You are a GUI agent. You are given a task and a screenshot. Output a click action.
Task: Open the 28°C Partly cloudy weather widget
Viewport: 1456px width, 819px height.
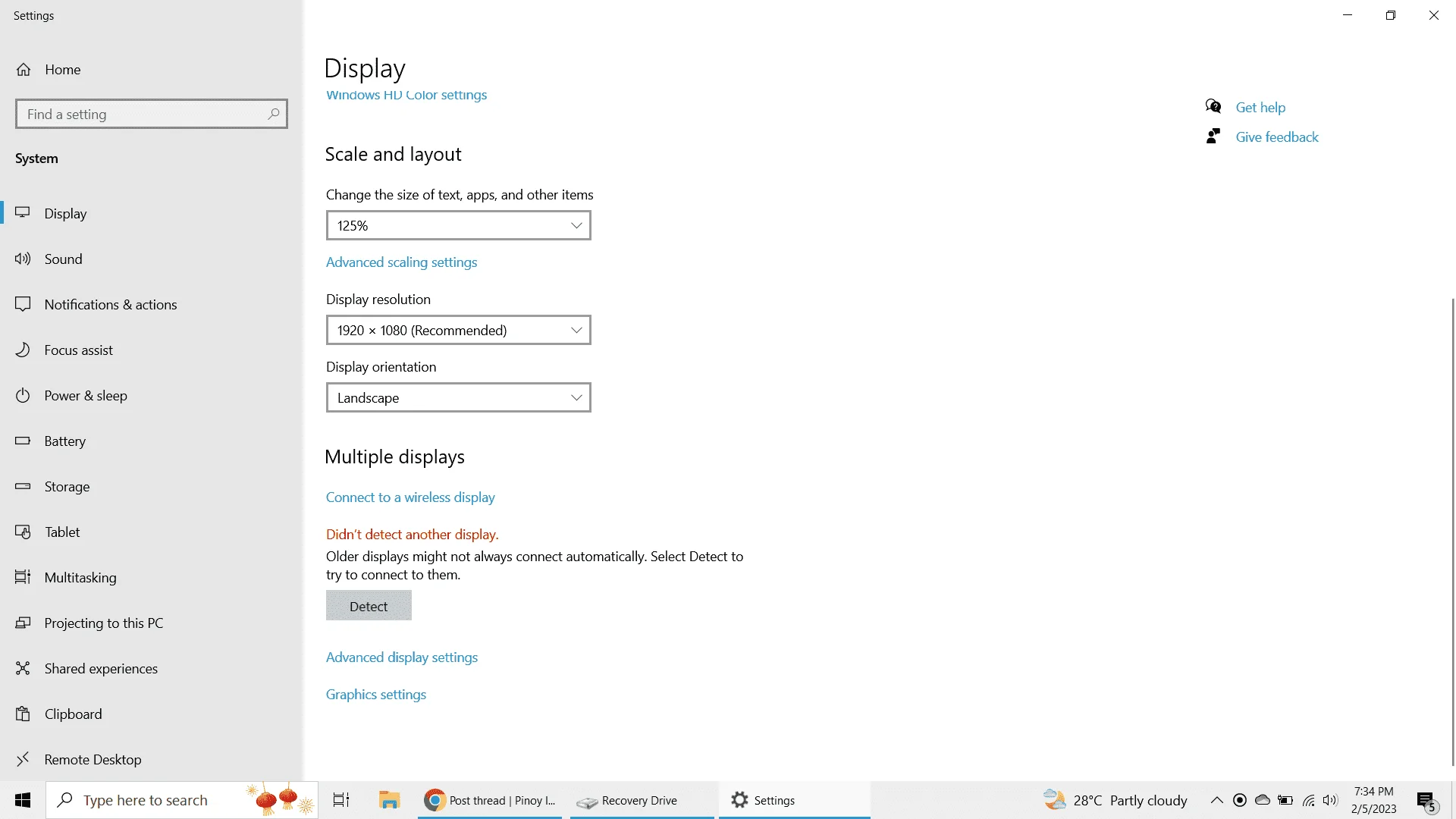pos(1115,800)
